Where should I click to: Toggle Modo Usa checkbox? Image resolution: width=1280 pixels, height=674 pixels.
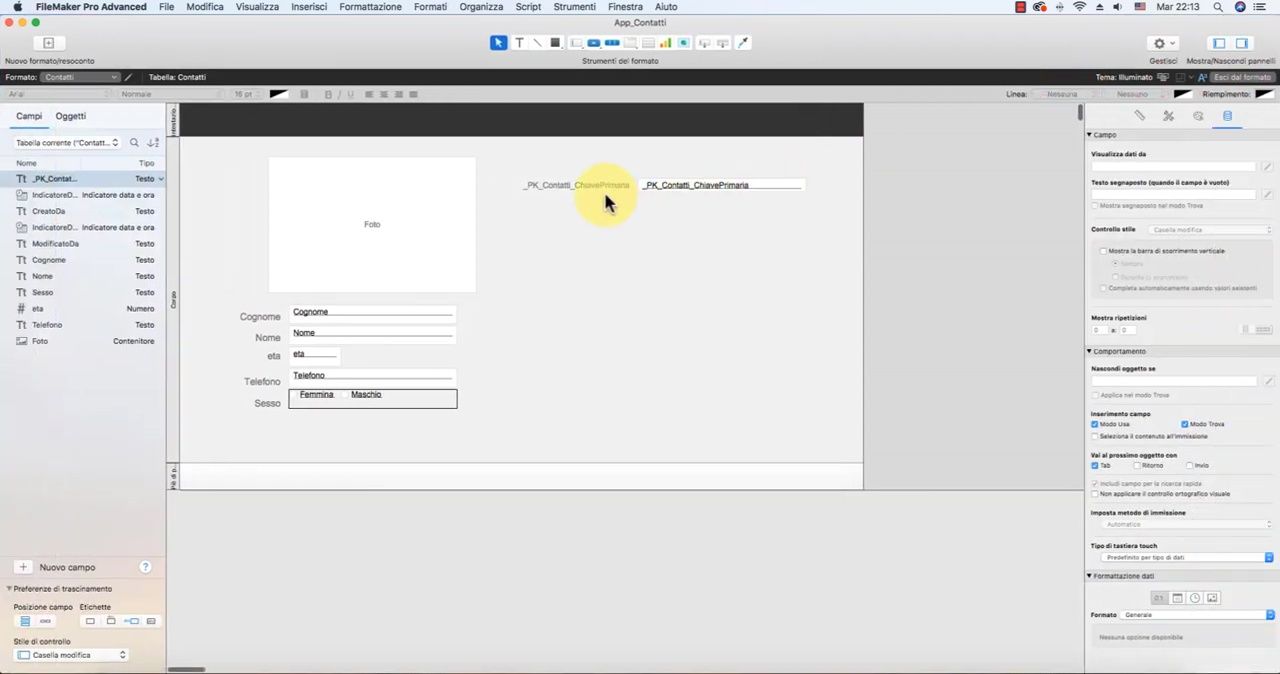[1095, 424]
